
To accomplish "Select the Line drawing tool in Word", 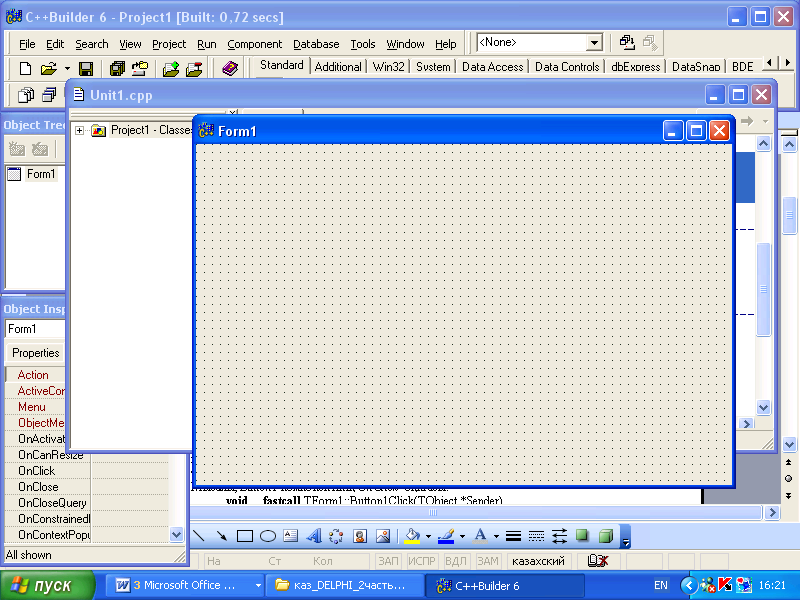I will point(198,536).
